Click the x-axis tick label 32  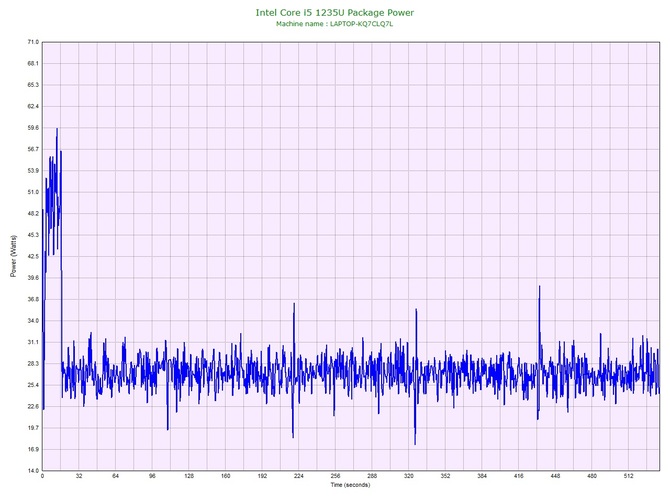coord(79,476)
